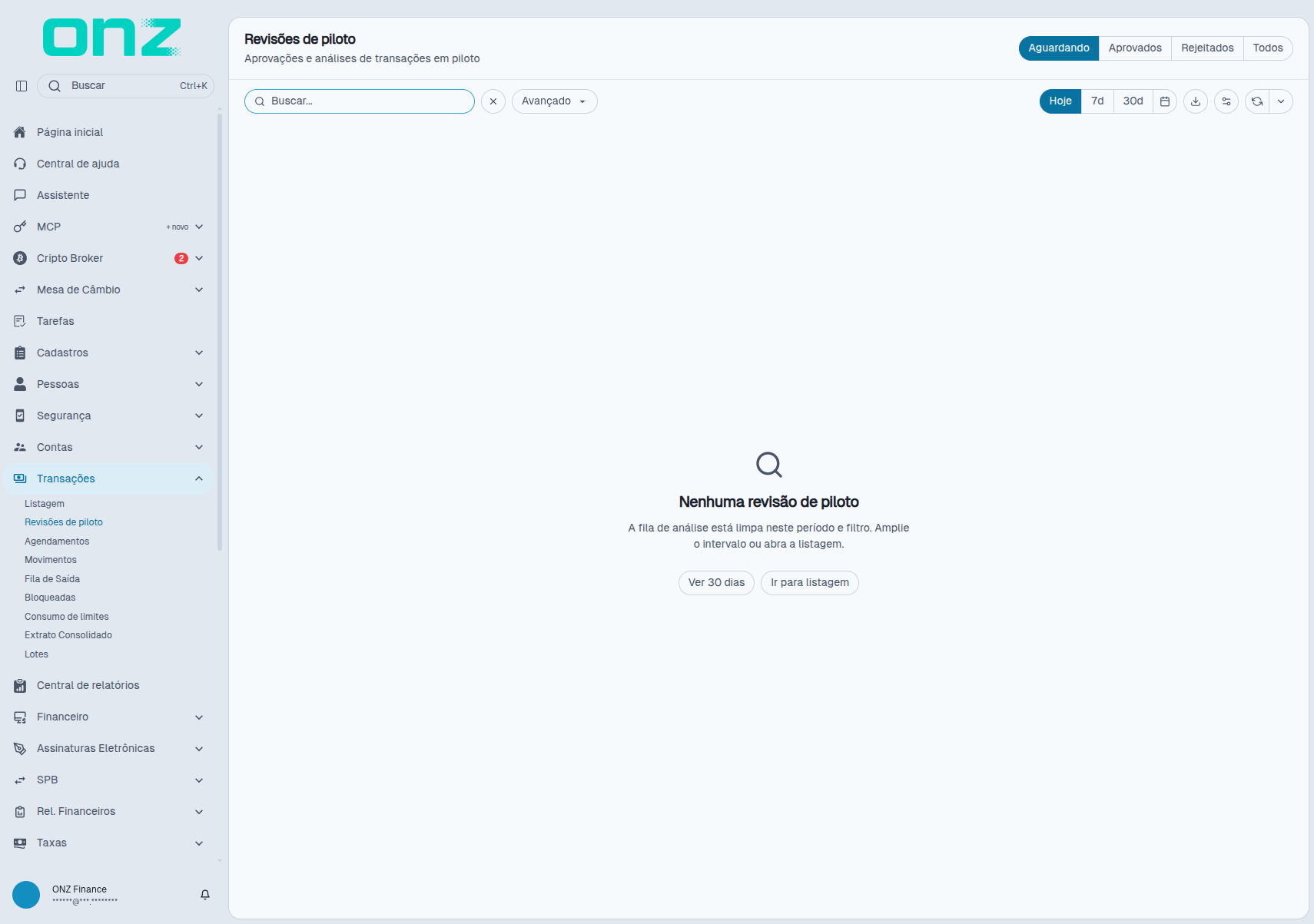Open the filter settings sliders icon
1314x924 pixels.
click(x=1226, y=101)
